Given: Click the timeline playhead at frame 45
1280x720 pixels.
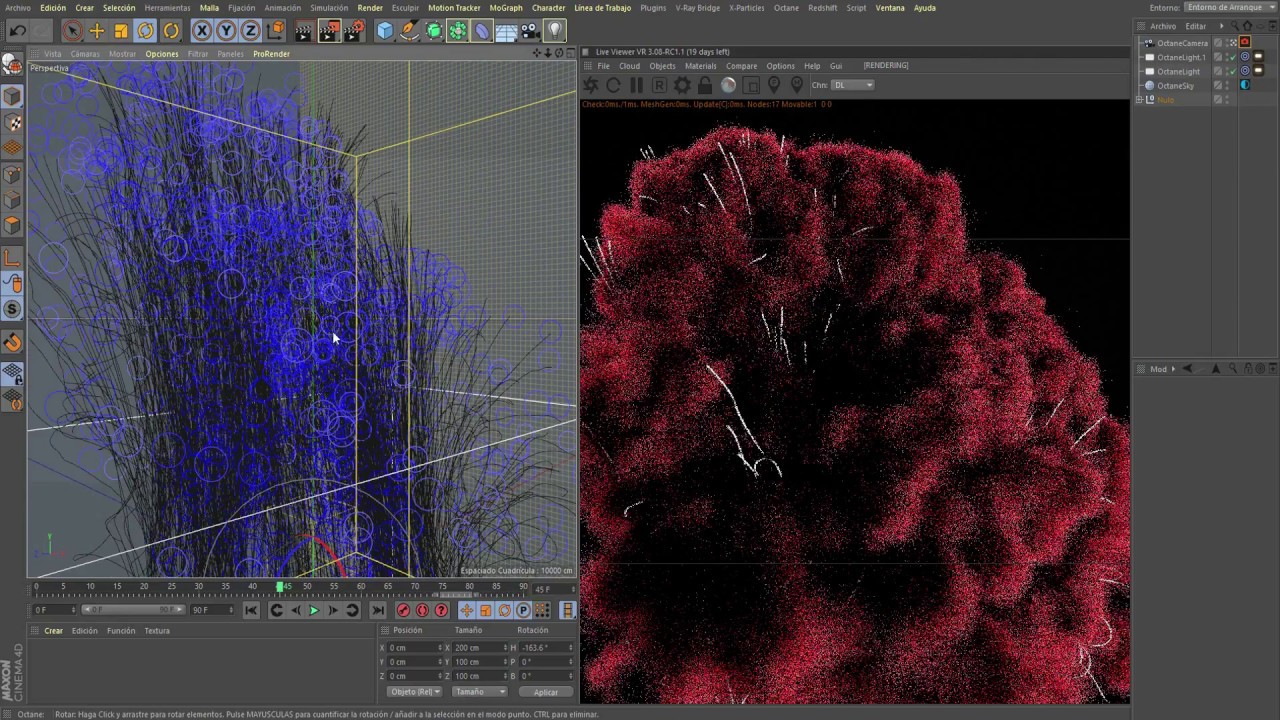Looking at the screenshot, I should coord(280,587).
